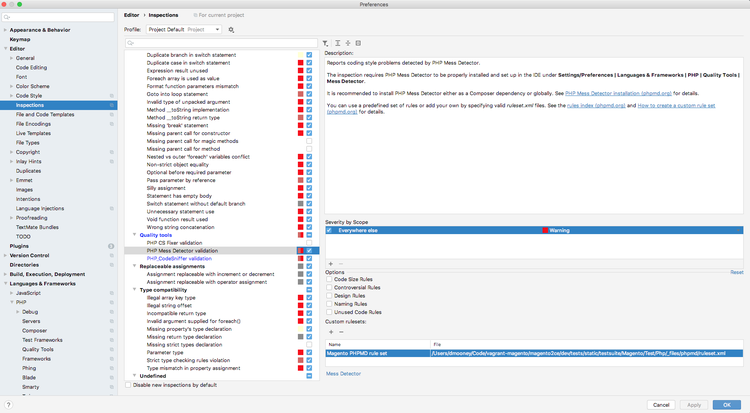Expand the Code Style arrow in sidebar

click(11, 96)
